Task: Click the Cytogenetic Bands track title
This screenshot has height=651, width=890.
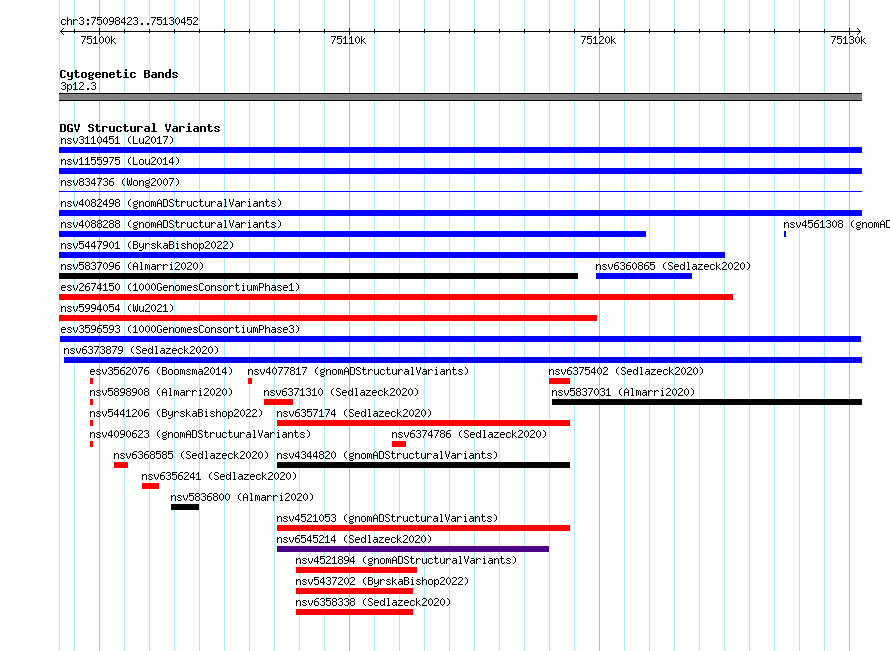Action: click(119, 74)
